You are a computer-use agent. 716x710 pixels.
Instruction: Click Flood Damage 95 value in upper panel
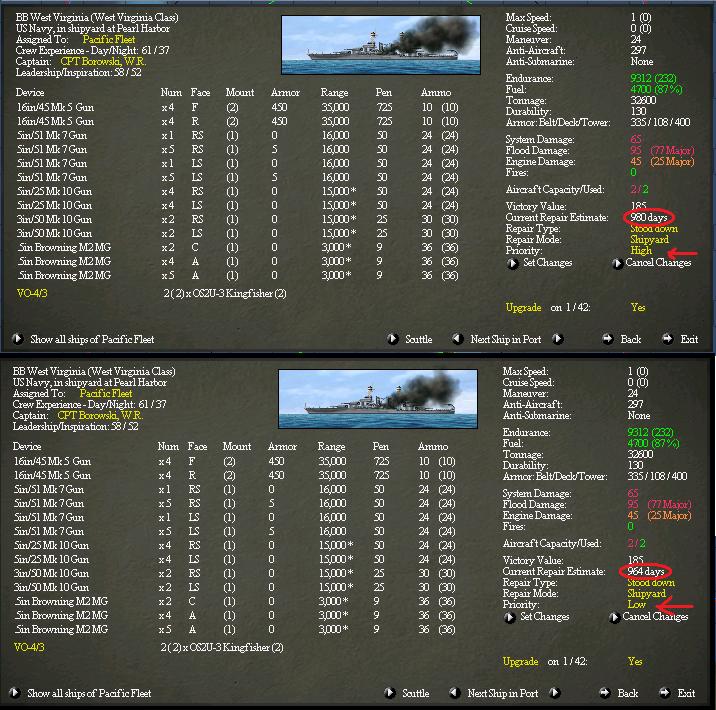click(x=636, y=150)
